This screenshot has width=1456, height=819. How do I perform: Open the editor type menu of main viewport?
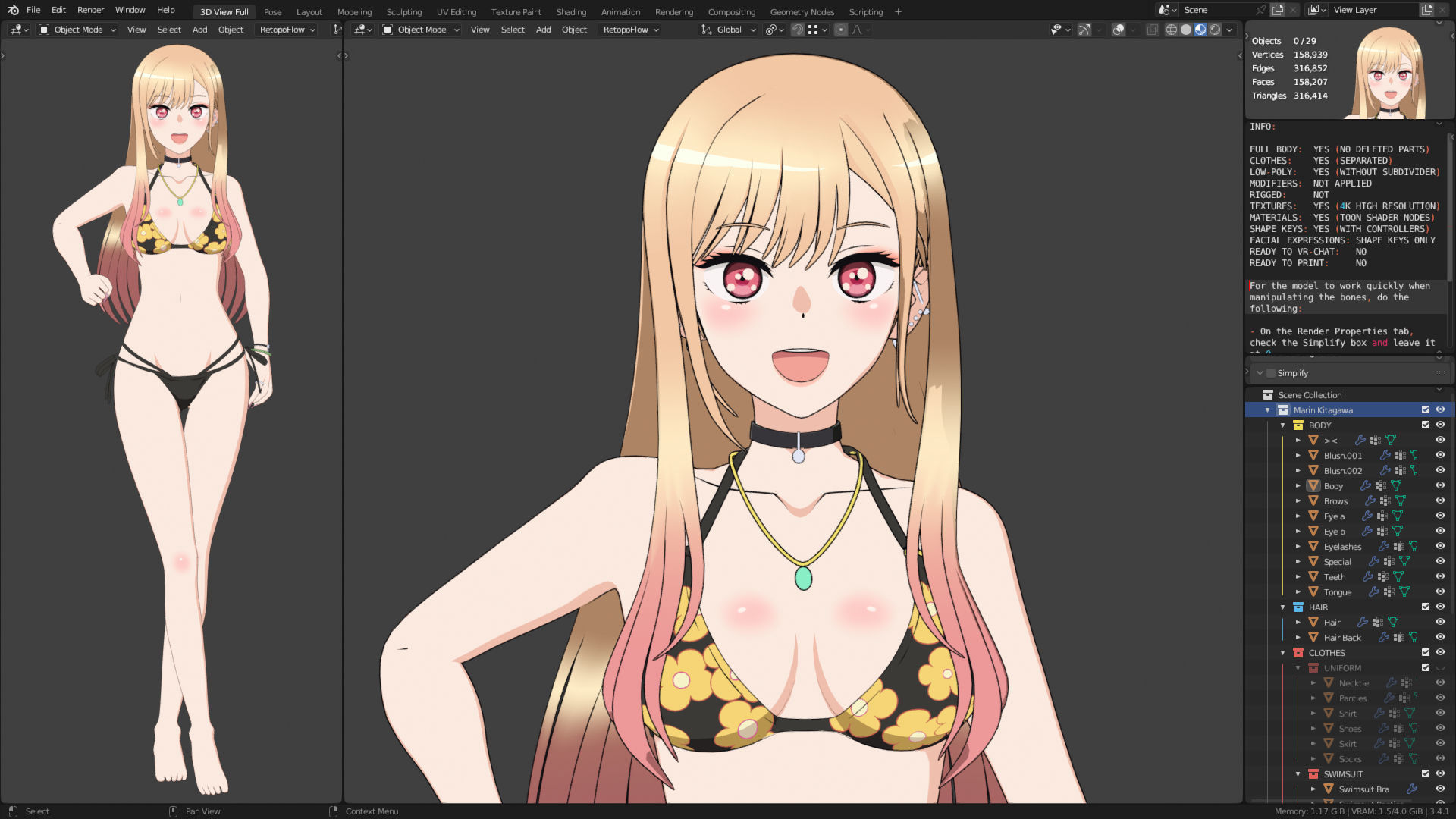[x=362, y=30]
